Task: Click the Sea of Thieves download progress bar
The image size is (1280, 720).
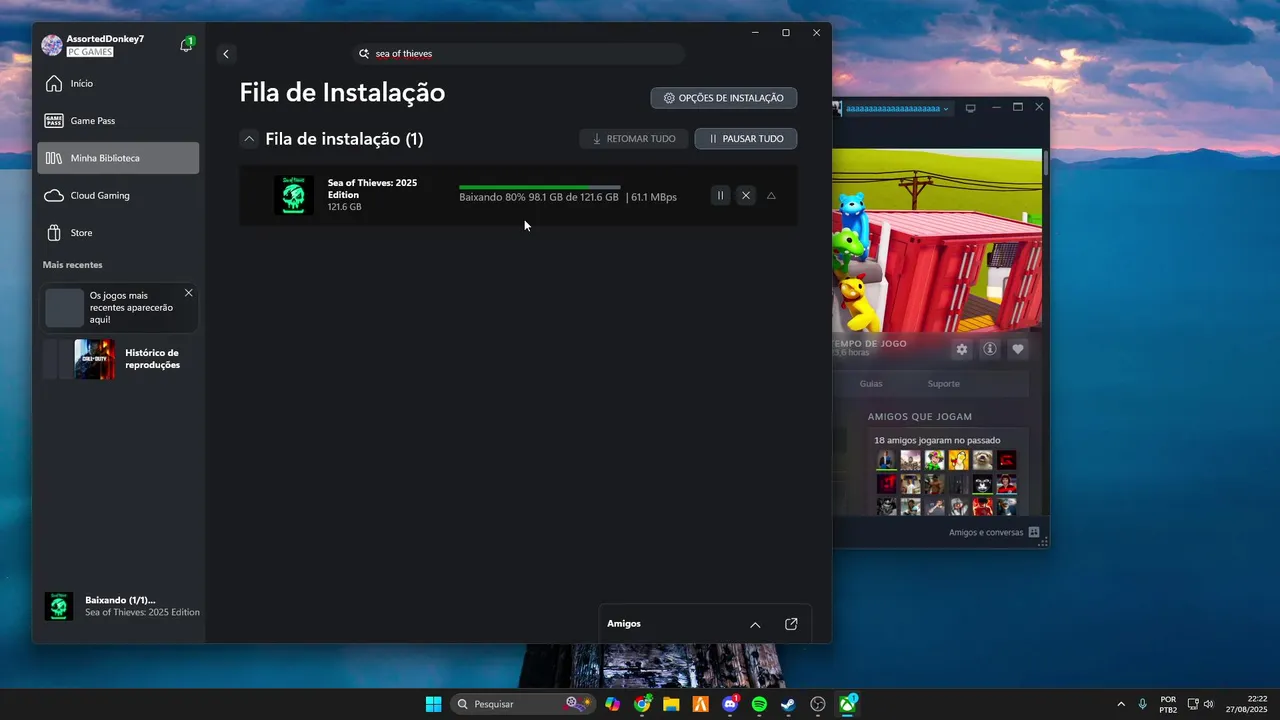Action: [x=540, y=187]
